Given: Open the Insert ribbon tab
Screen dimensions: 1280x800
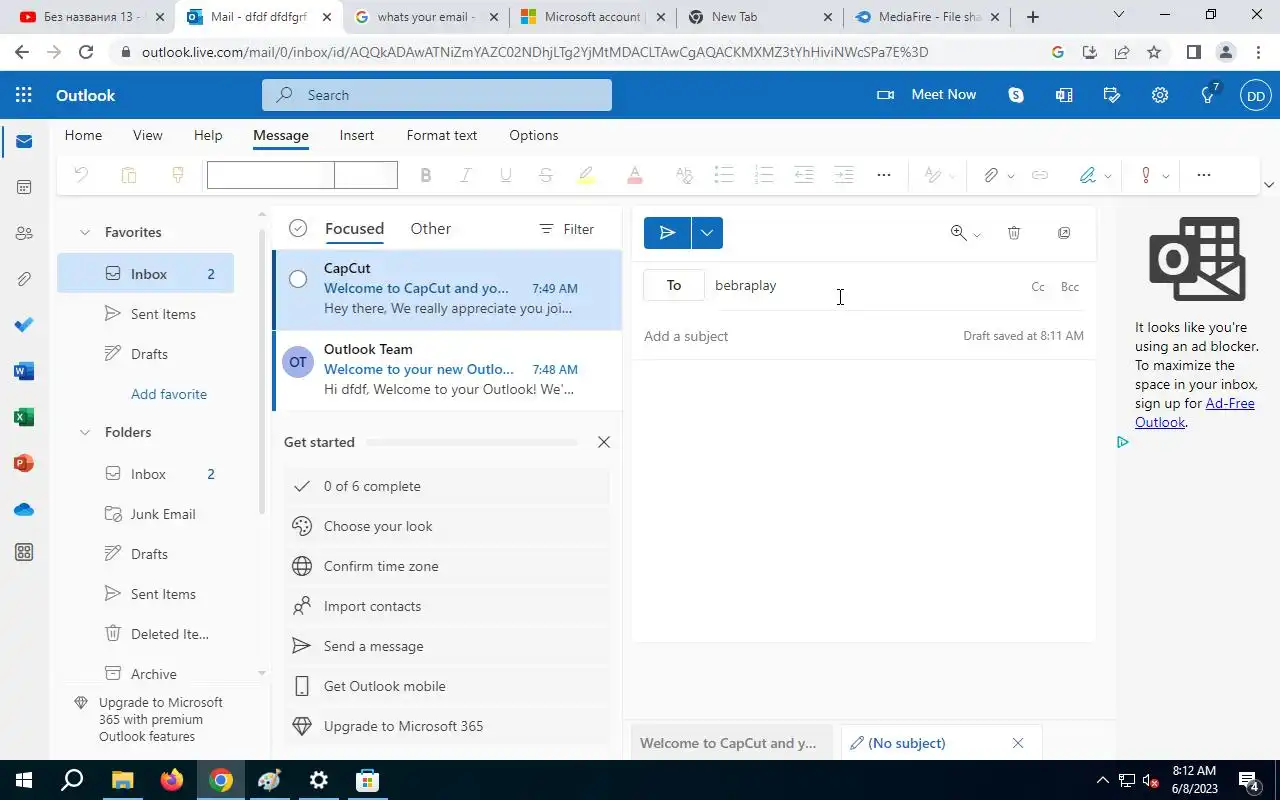Looking at the screenshot, I should click(x=357, y=135).
